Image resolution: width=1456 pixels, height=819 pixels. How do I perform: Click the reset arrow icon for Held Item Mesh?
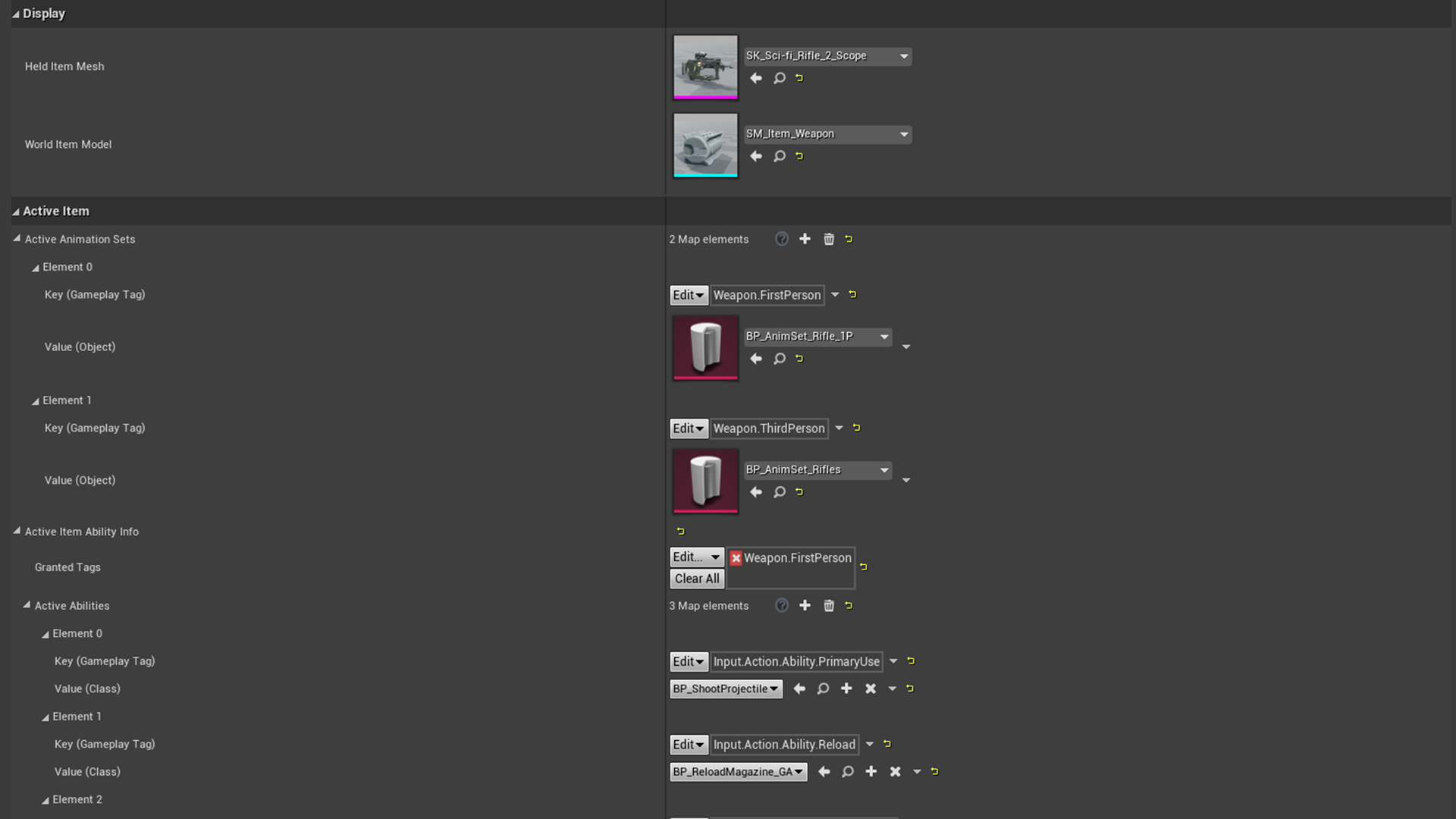[x=799, y=78]
